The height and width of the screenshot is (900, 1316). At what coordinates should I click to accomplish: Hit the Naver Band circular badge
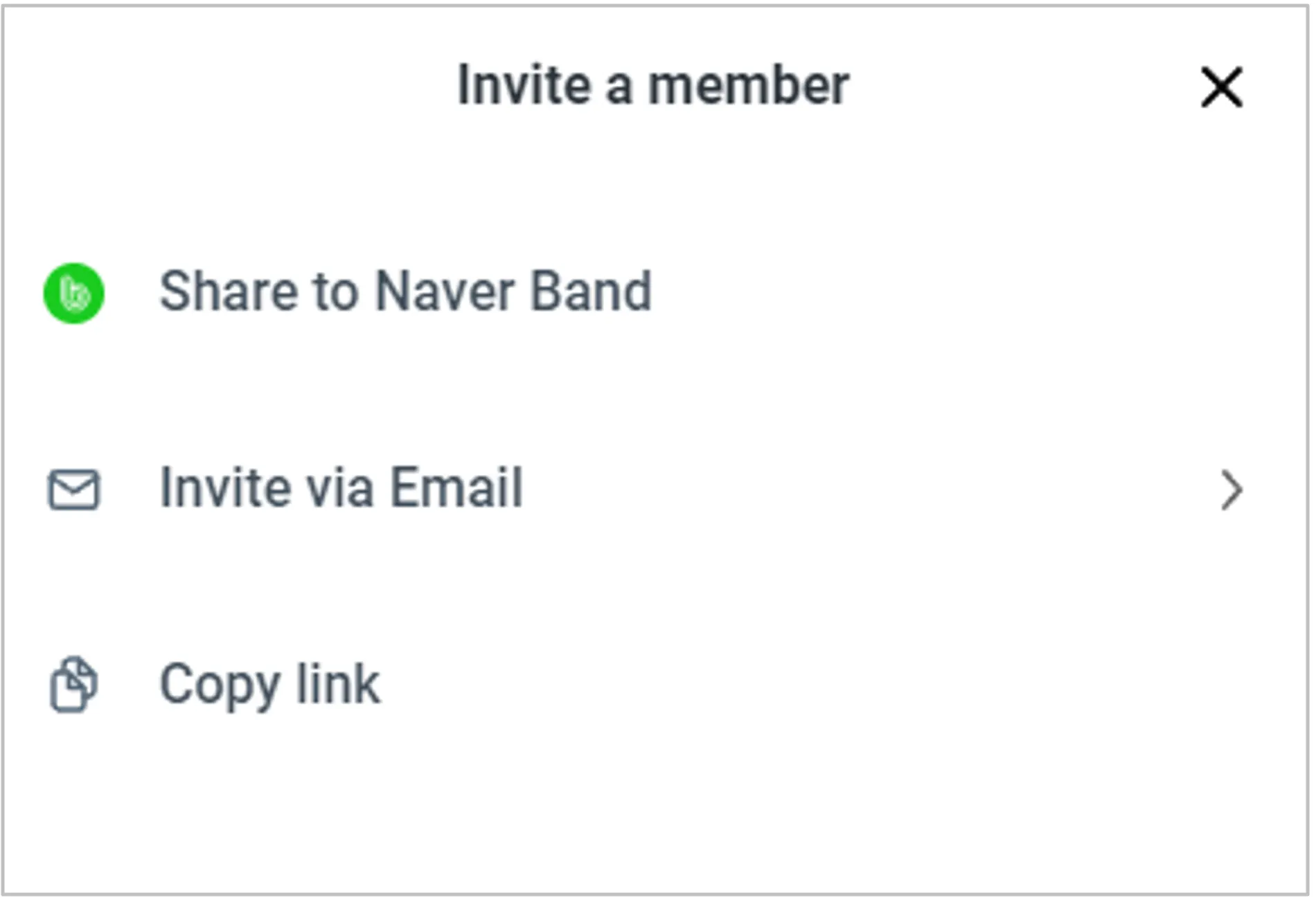pos(73,293)
